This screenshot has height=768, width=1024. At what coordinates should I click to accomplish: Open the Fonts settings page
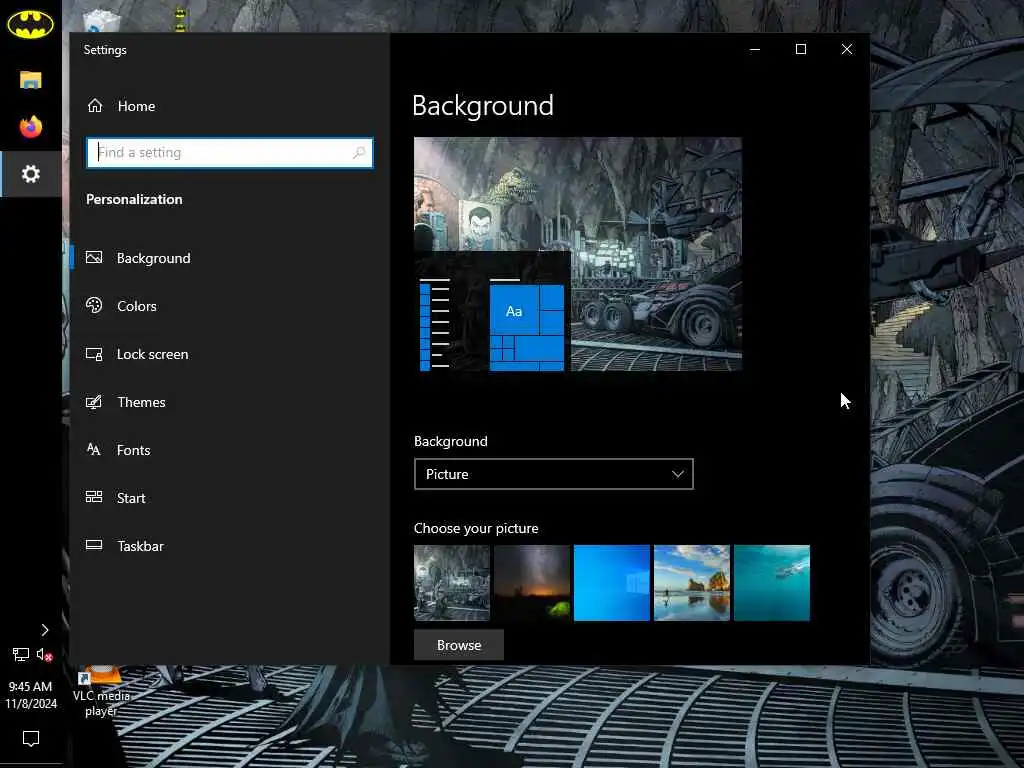pos(133,450)
